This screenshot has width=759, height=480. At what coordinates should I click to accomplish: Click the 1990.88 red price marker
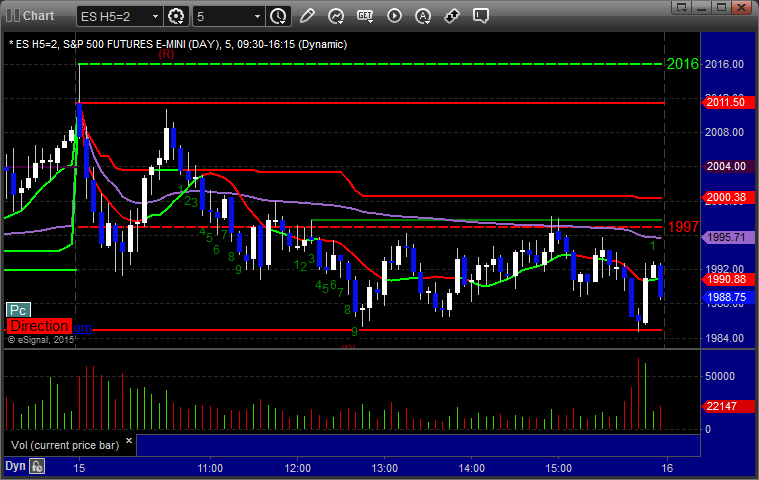728,280
